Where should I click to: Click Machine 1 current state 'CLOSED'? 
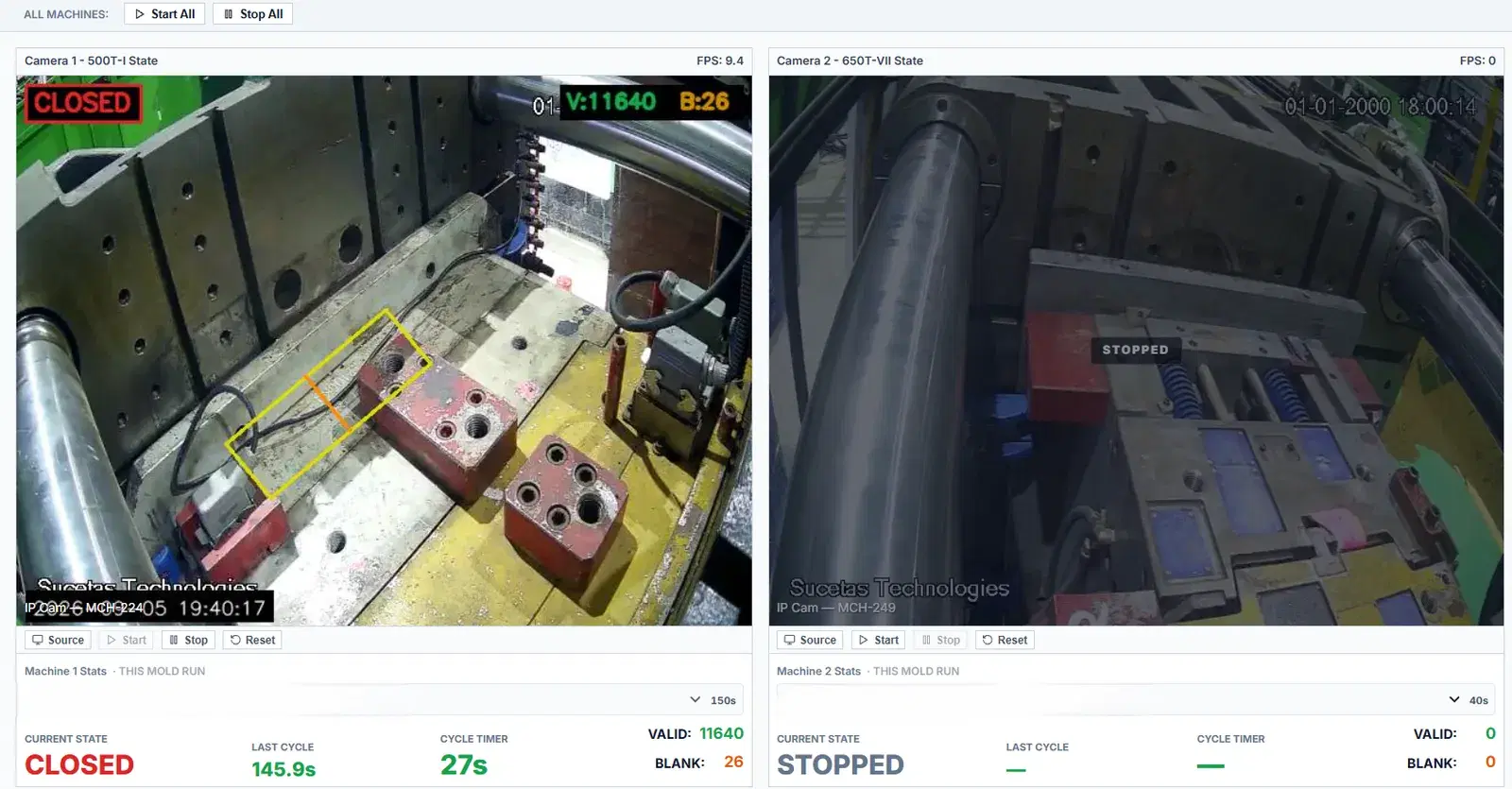tap(79, 764)
